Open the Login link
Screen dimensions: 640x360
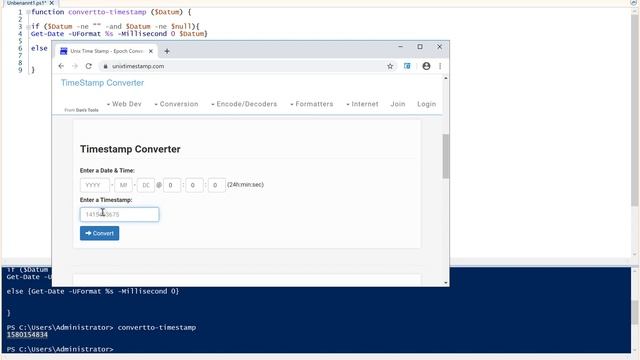tap(427, 104)
